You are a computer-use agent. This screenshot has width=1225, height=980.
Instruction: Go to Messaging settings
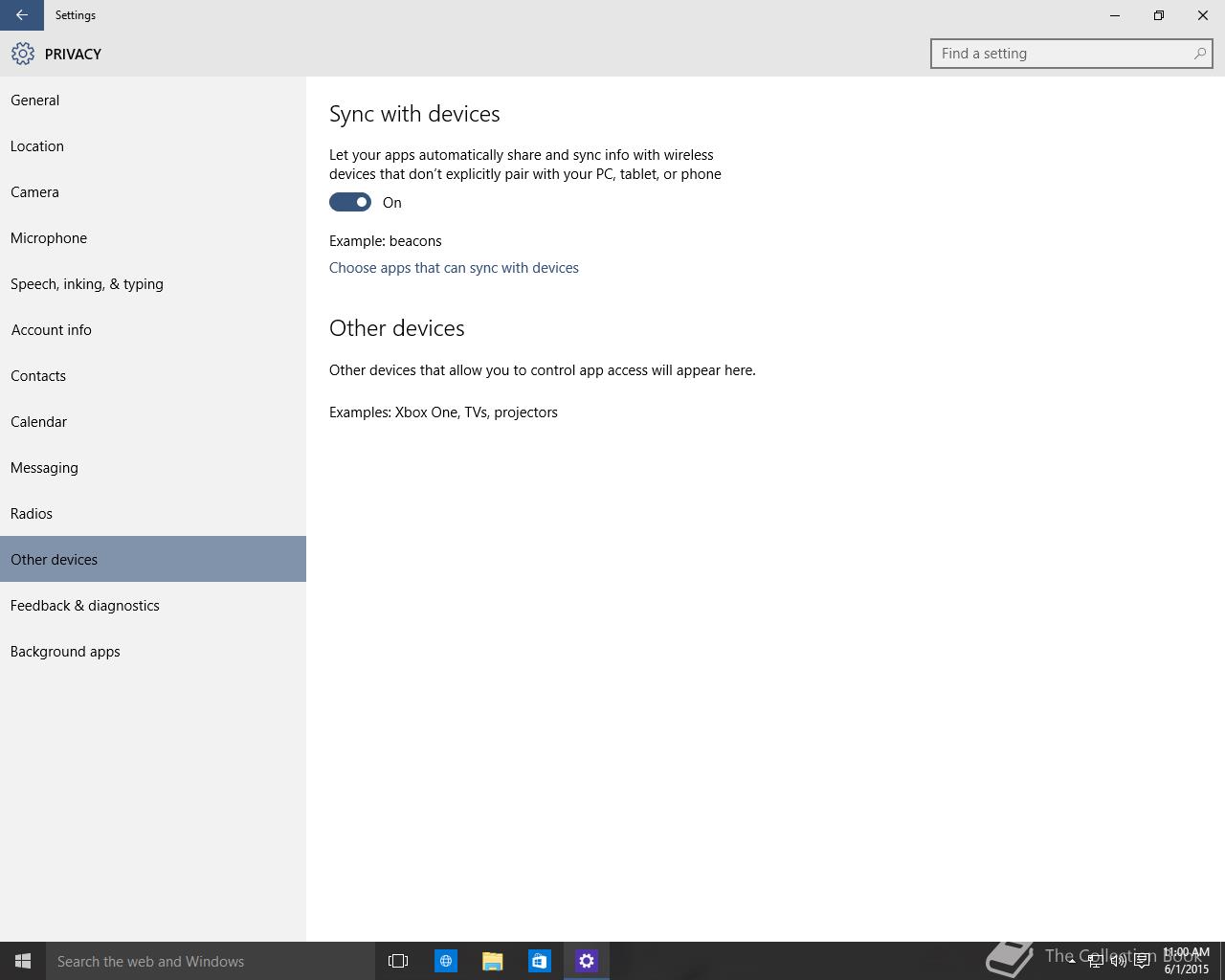(x=153, y=468)
